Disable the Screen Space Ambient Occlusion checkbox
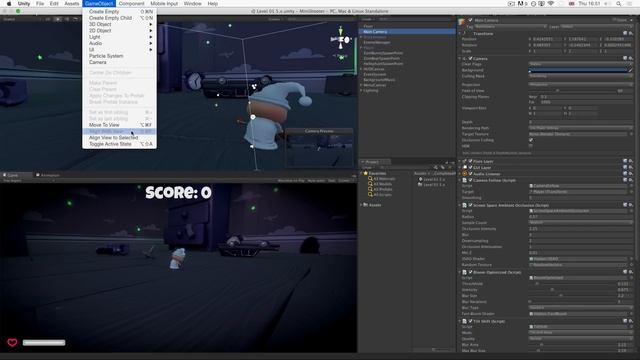The image size is (640, 360). pyautogui.click(x=471, y=205)
